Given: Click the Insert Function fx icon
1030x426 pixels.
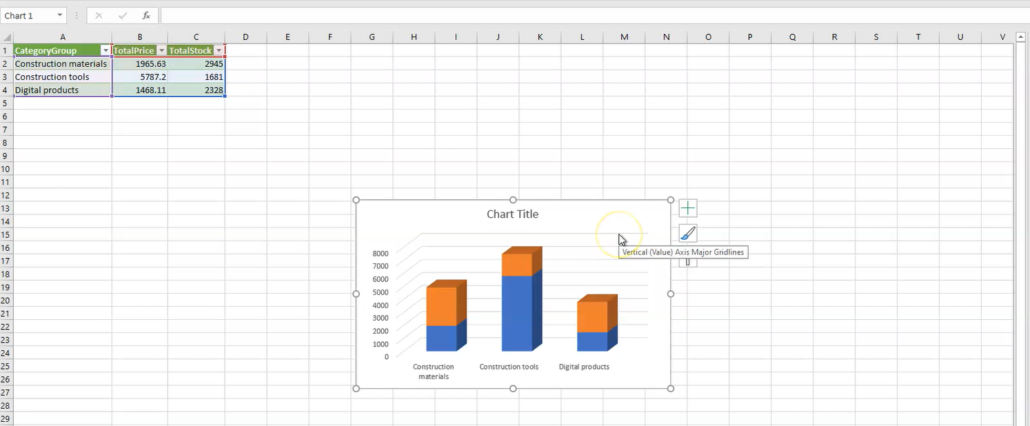Looking at the screenshot, I should (147, 16).
